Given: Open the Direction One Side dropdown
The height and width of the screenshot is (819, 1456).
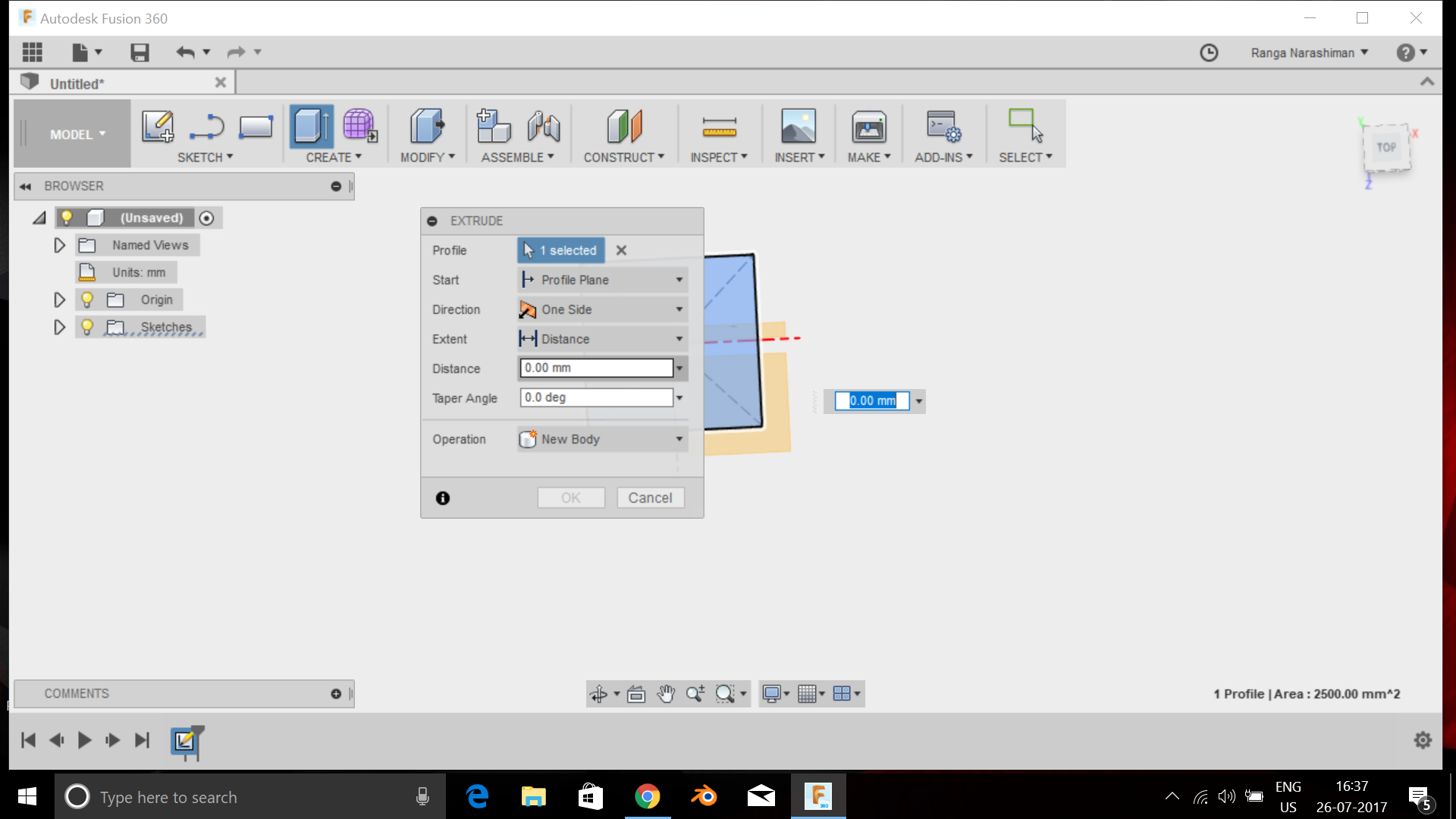Looking at the screenshot, I should [x=603, y=309].
